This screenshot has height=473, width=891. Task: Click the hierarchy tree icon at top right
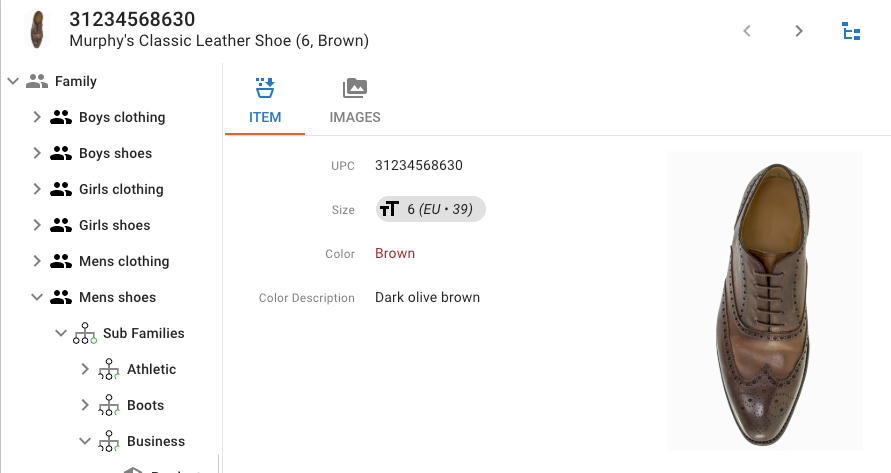[x=851, y=31]
